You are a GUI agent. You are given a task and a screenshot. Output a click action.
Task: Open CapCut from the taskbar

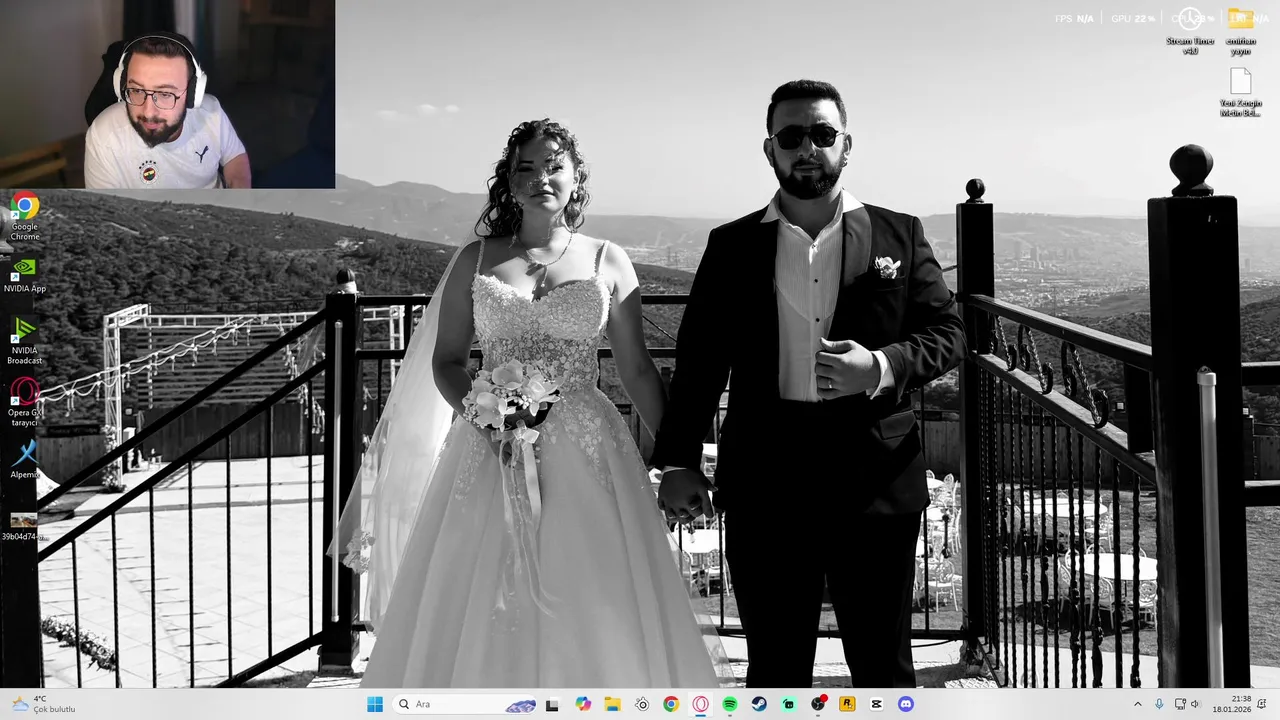click(877, 704)
